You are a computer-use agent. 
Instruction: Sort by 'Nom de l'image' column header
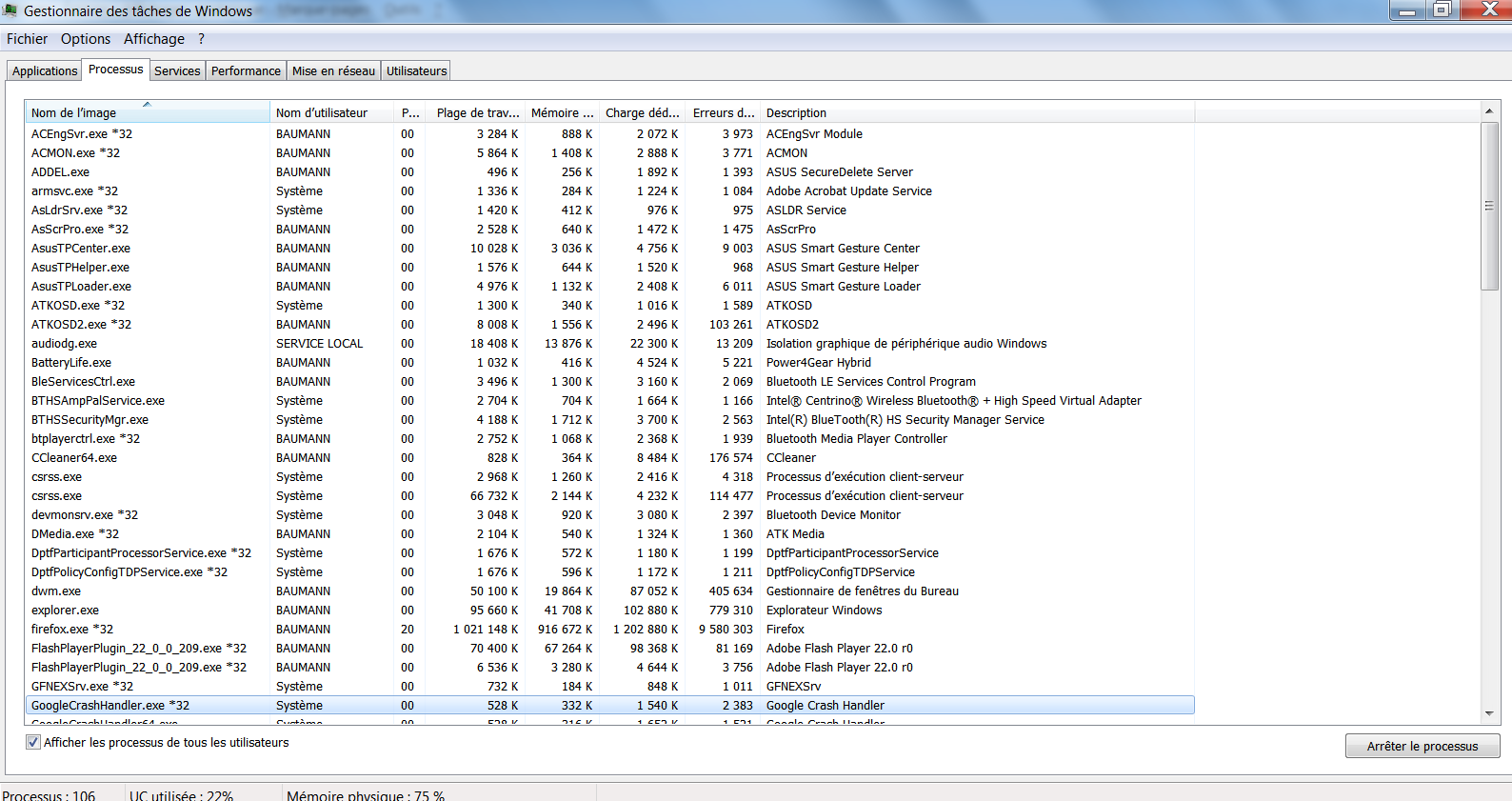pos(148,113)
